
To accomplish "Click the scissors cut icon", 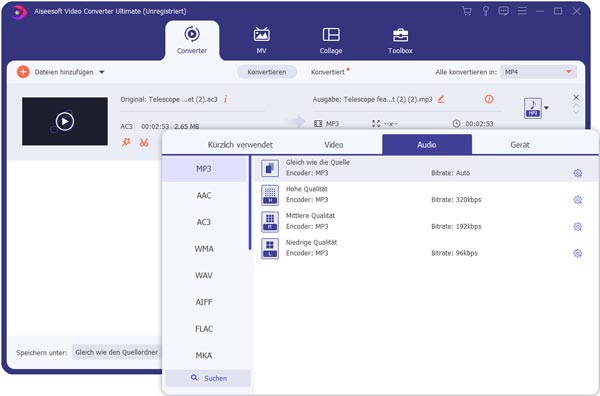I will click(x=144, y=143).
